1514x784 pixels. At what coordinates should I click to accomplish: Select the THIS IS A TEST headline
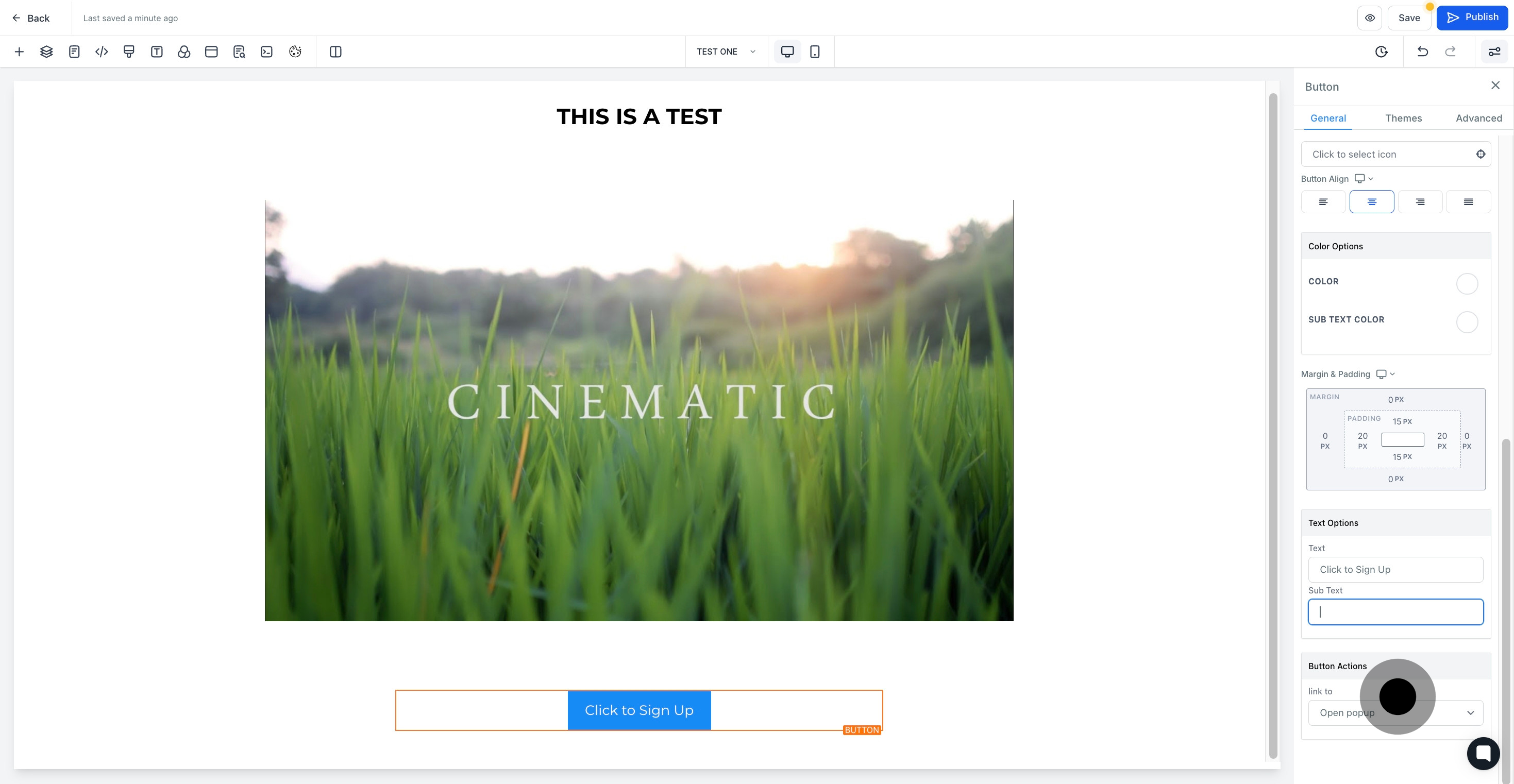[639, 116]
